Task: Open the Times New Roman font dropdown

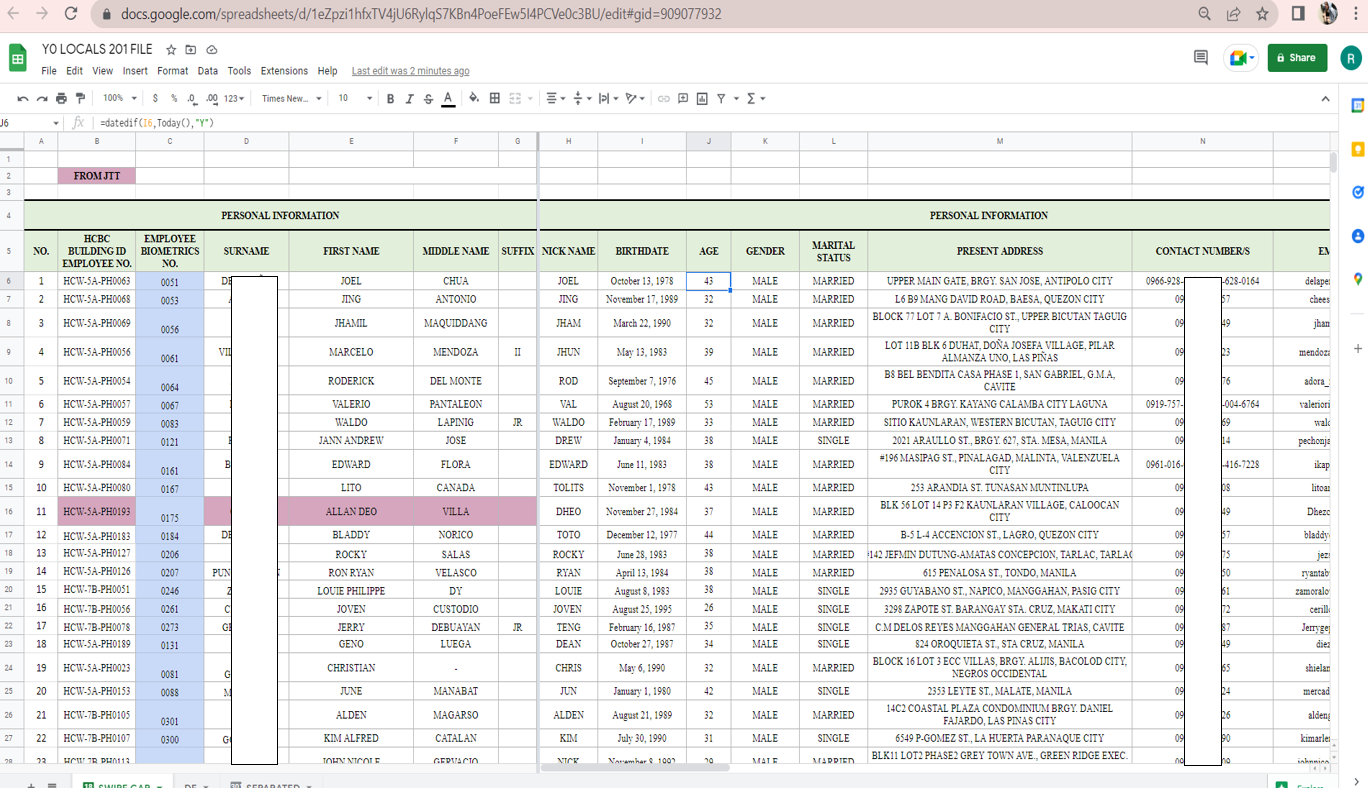Action: click(x=292, y=99)
